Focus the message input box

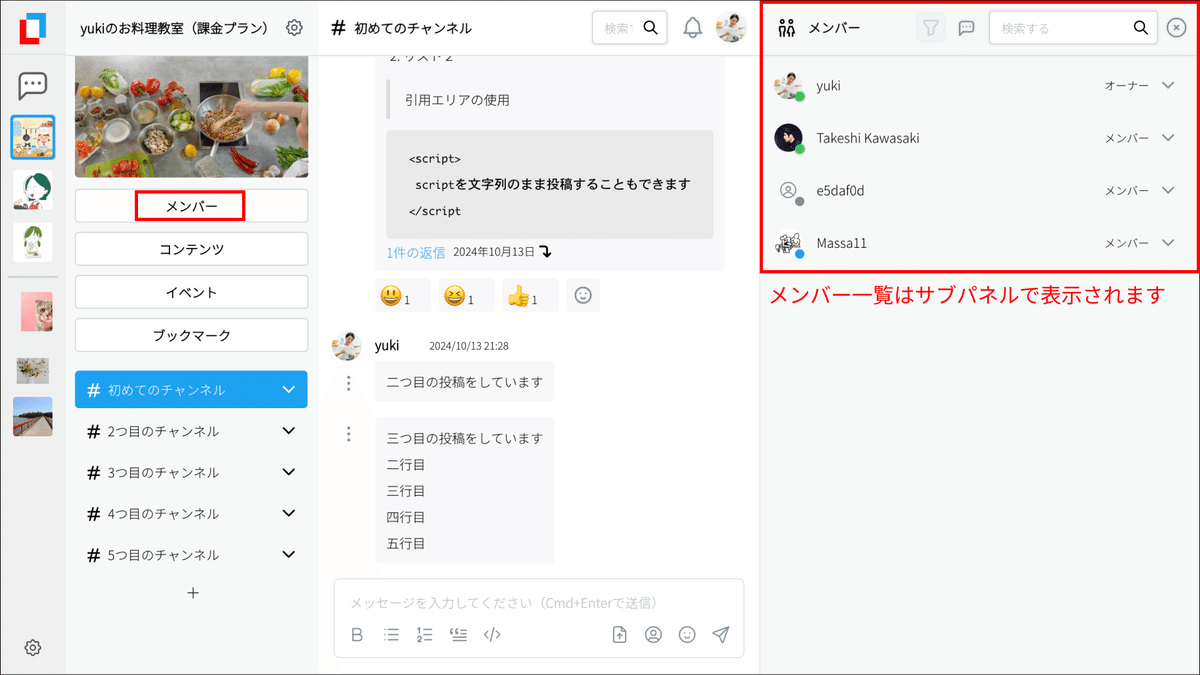click(539, 603)
